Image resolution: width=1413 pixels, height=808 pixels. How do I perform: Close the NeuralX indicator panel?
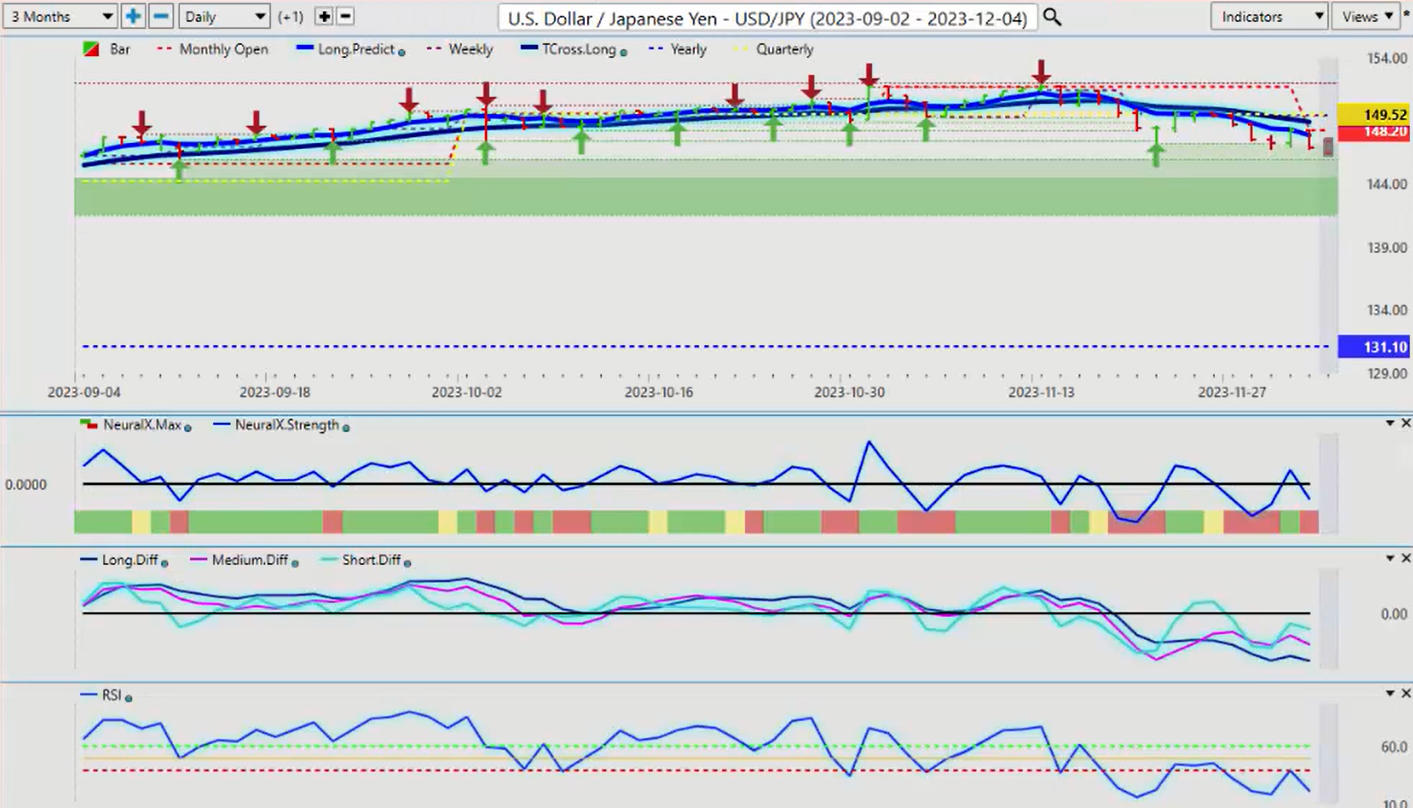click(x=1405, y=424)
